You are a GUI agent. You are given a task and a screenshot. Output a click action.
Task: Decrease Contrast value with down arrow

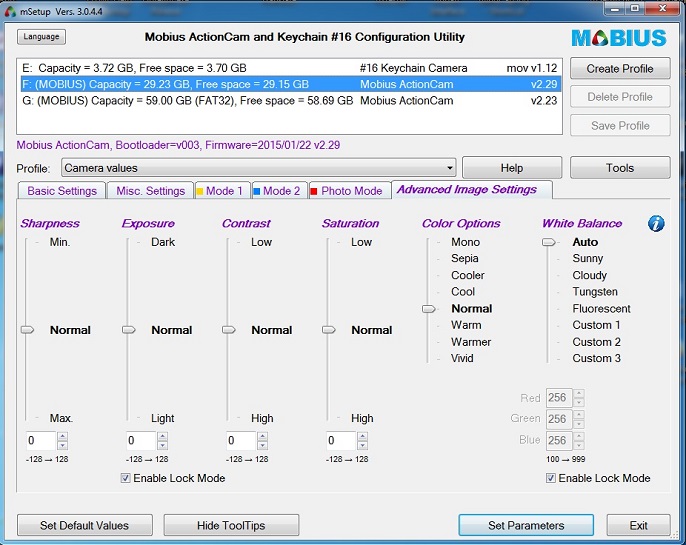pos(262,445)
